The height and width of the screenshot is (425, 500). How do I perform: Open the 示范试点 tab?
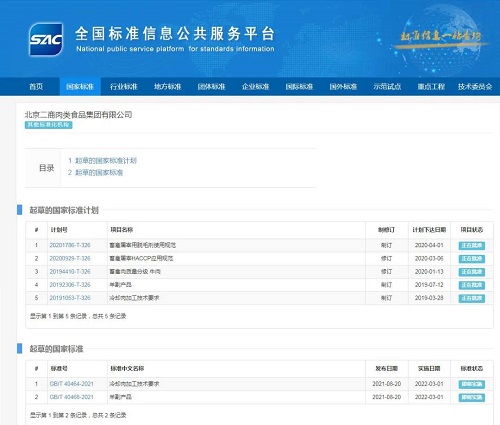(x=387, y=87)
